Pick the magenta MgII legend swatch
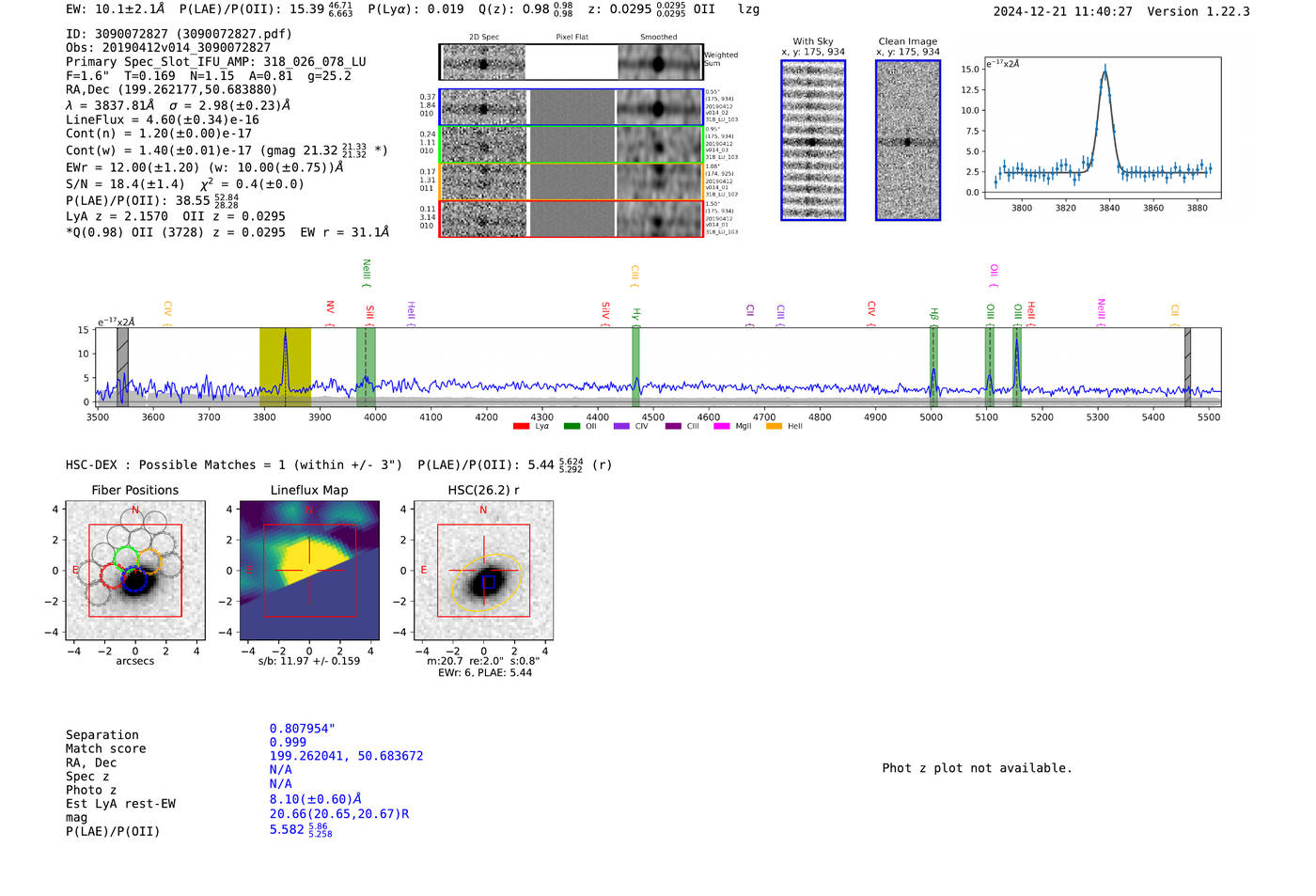The image size is (1316, 896). tap(722, 427)
